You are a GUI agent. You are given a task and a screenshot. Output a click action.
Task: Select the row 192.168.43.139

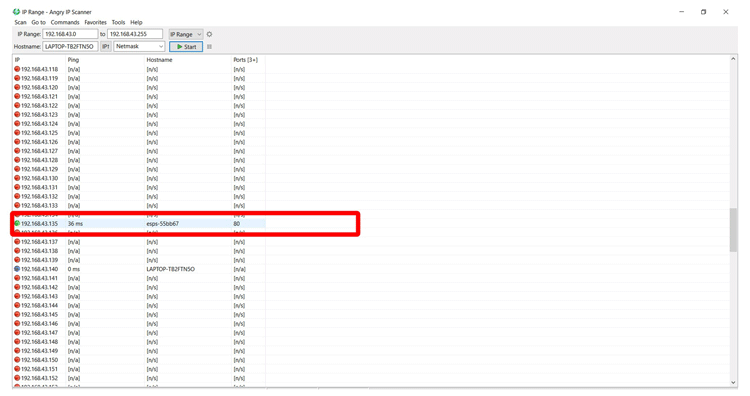coord(139,260)
